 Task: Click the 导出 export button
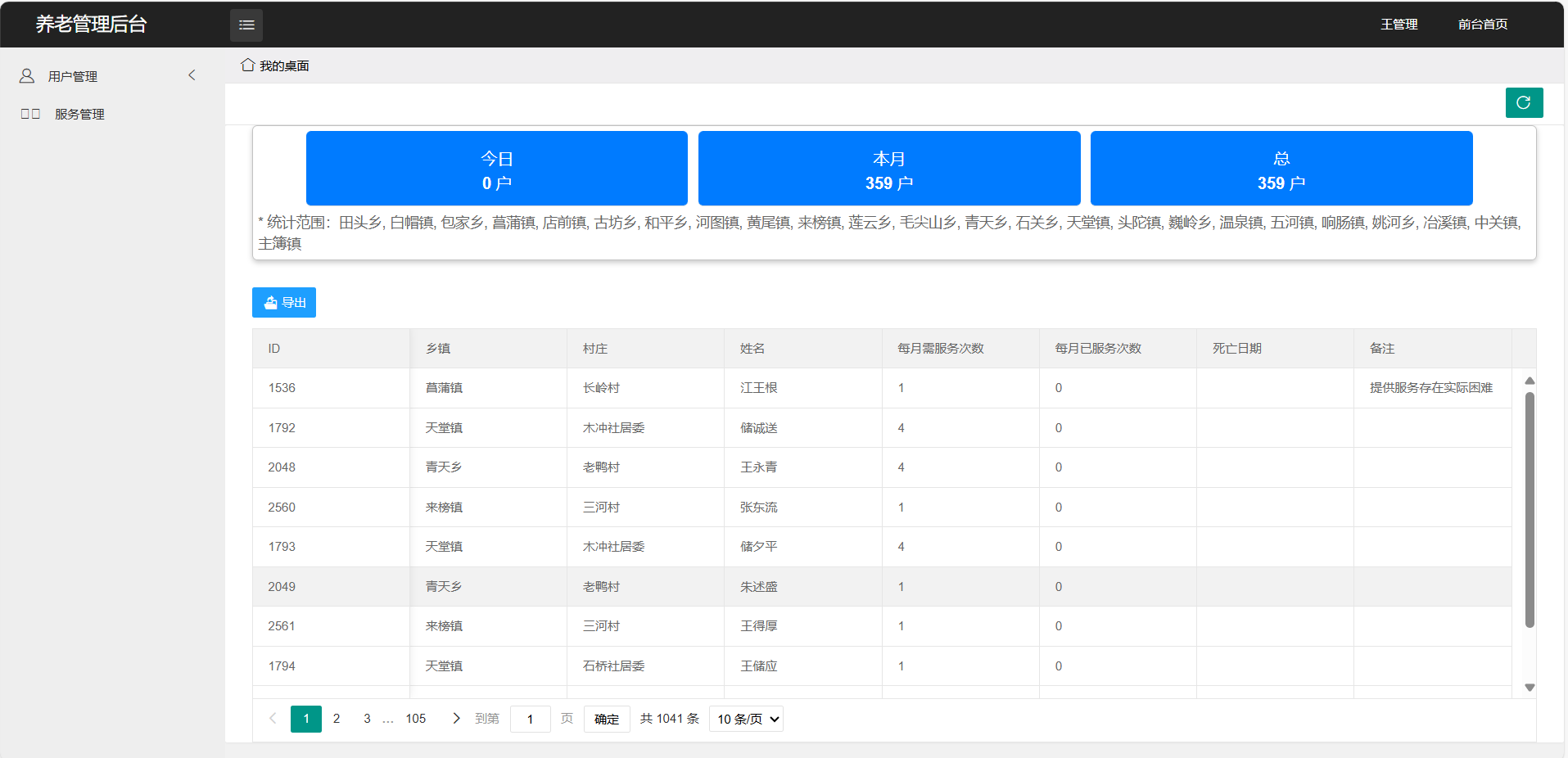pos(284,303)
